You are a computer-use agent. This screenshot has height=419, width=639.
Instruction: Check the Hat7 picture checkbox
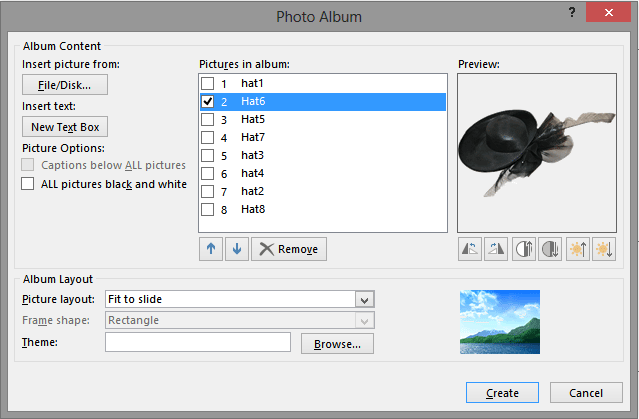coord(207,137)
